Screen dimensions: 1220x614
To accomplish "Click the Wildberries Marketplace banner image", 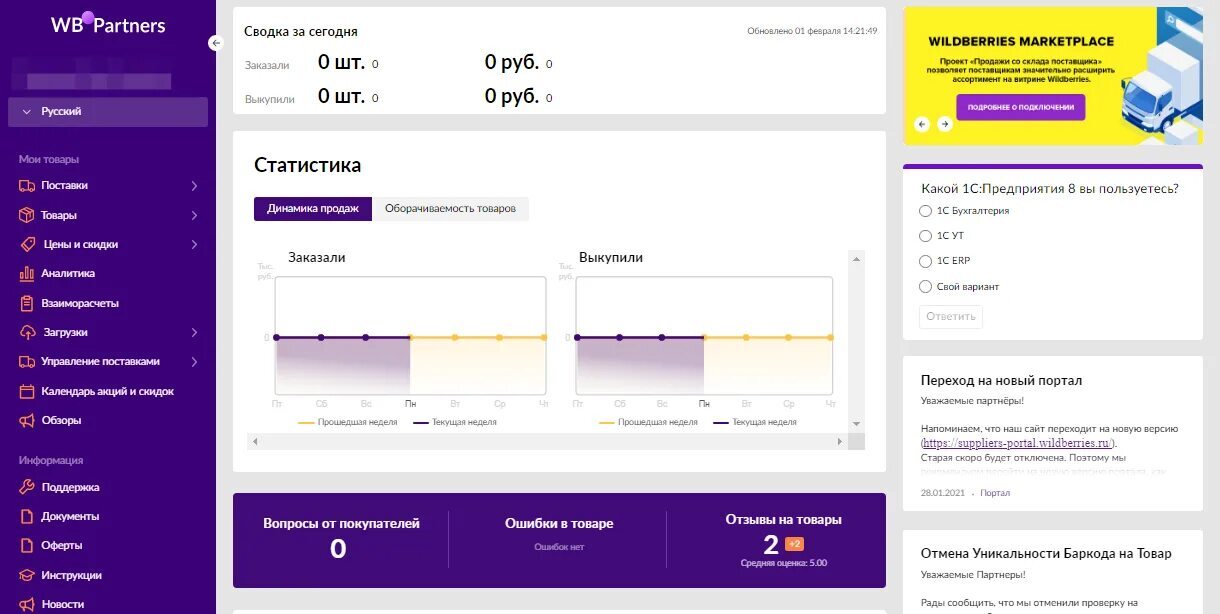I will [x=1053, y=76].
